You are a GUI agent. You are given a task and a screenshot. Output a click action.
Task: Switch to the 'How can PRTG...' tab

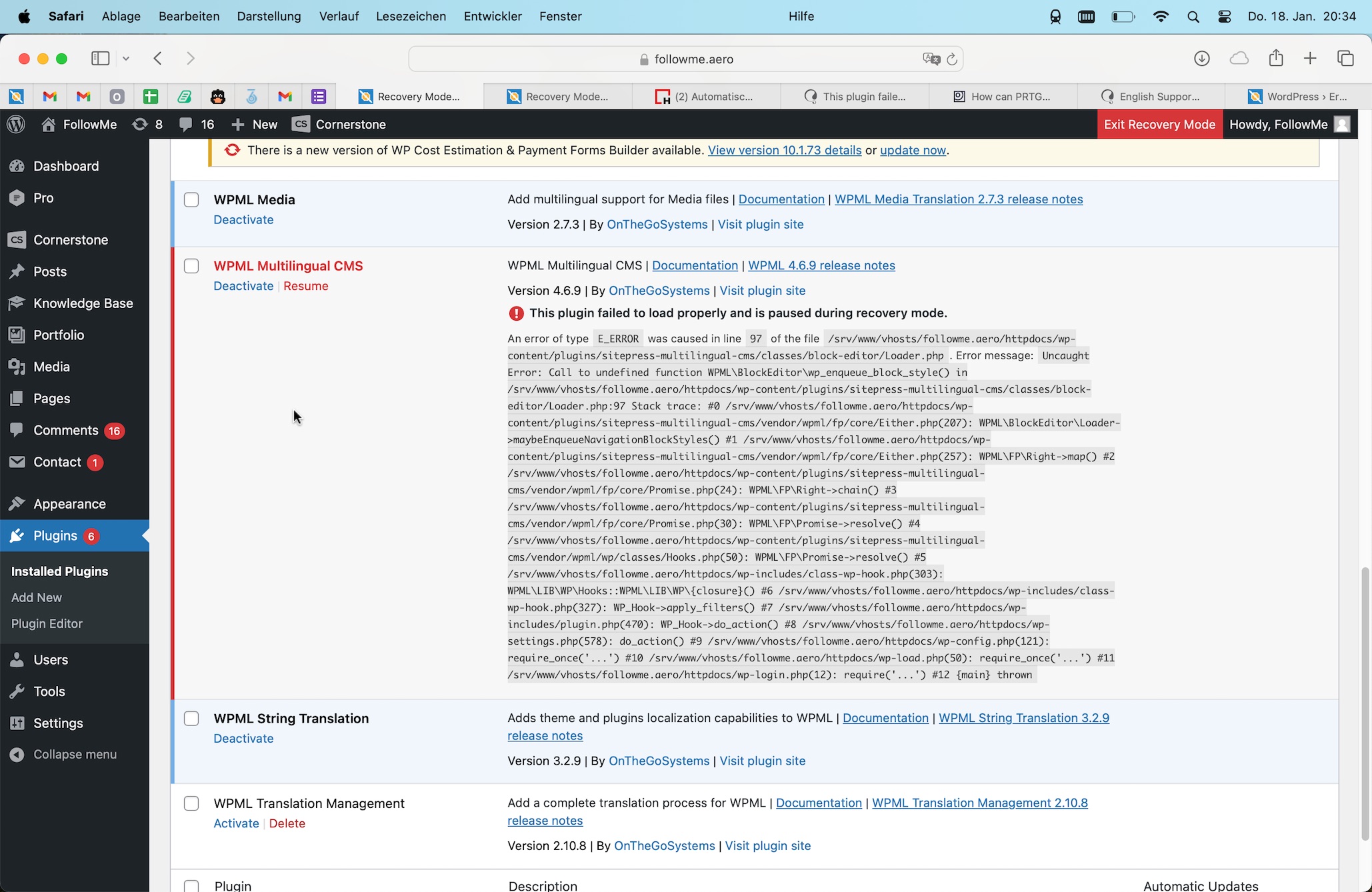(1003, 97)
